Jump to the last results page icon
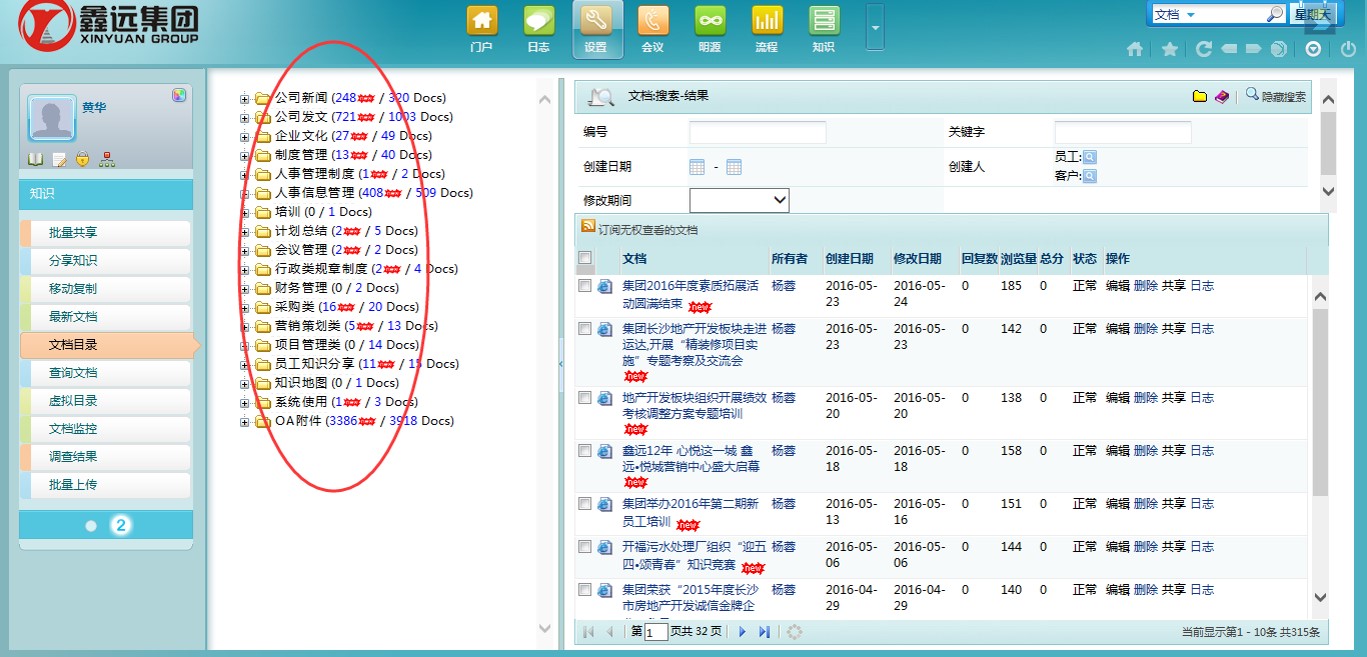The height and width of the screenshot is (657, 1367). 765,632
